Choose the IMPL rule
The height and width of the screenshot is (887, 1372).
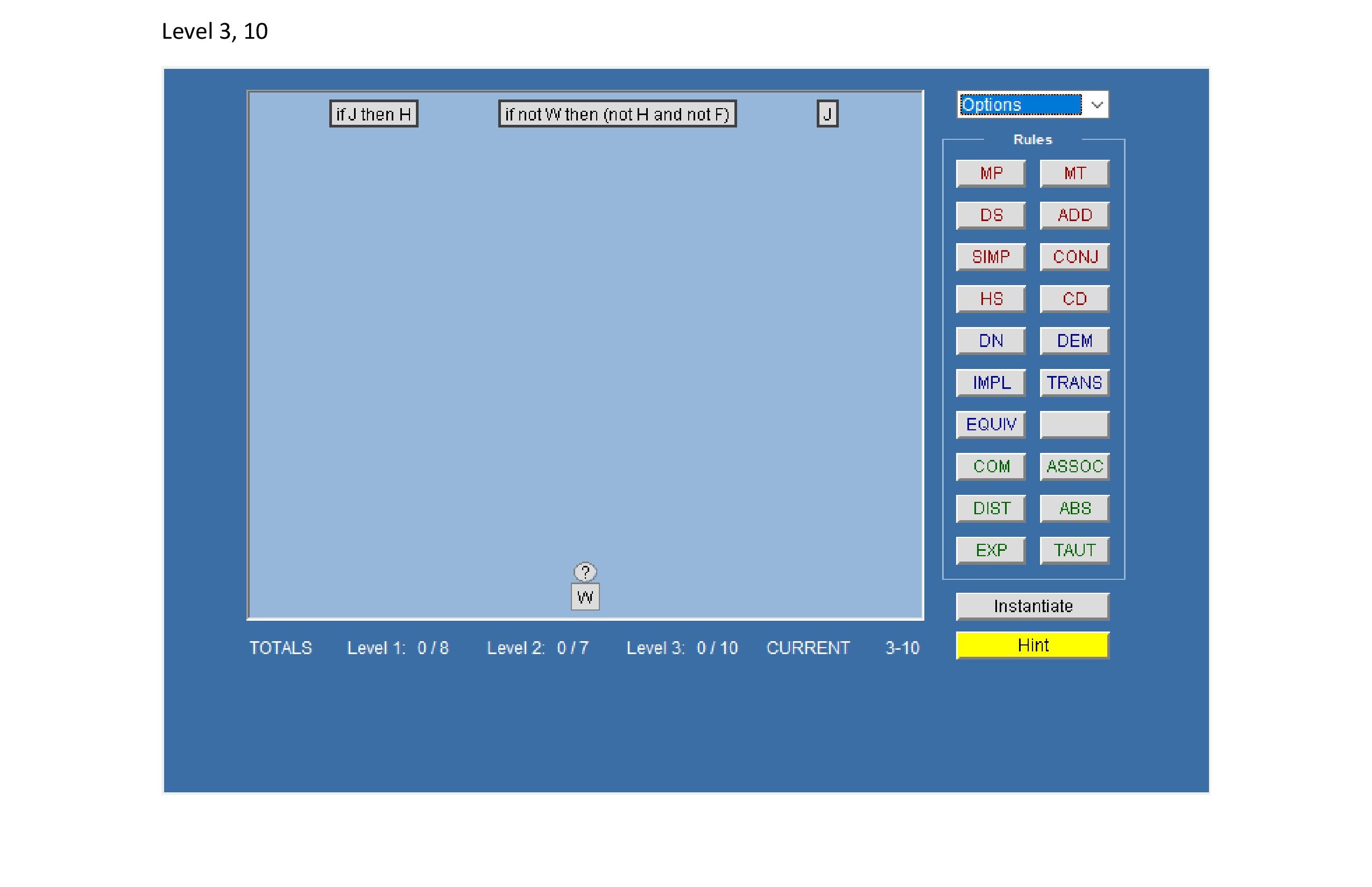pyautogui.click(x=990, y=382)
